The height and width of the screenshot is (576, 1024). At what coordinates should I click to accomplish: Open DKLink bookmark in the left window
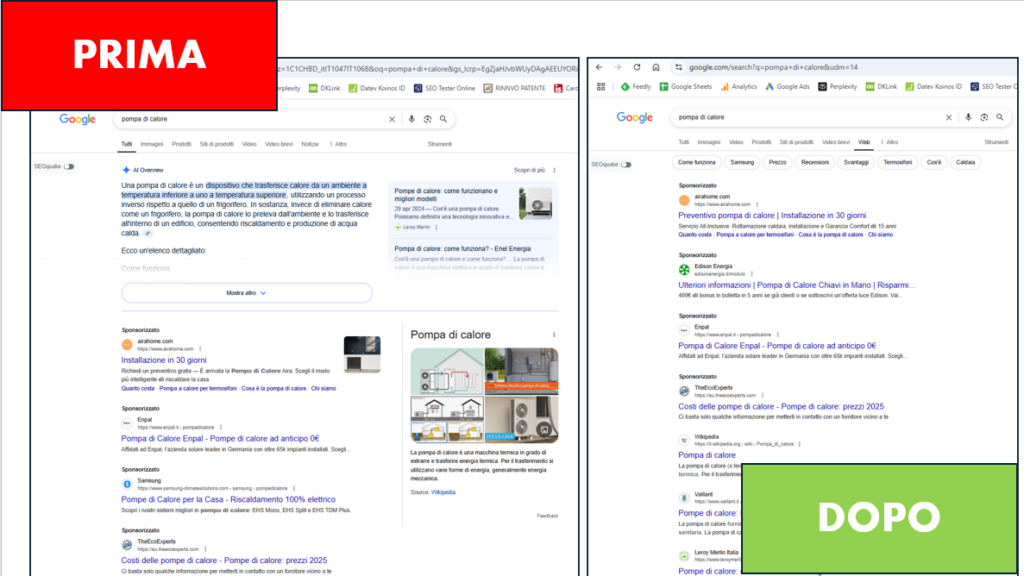click(x=325, y=88)
